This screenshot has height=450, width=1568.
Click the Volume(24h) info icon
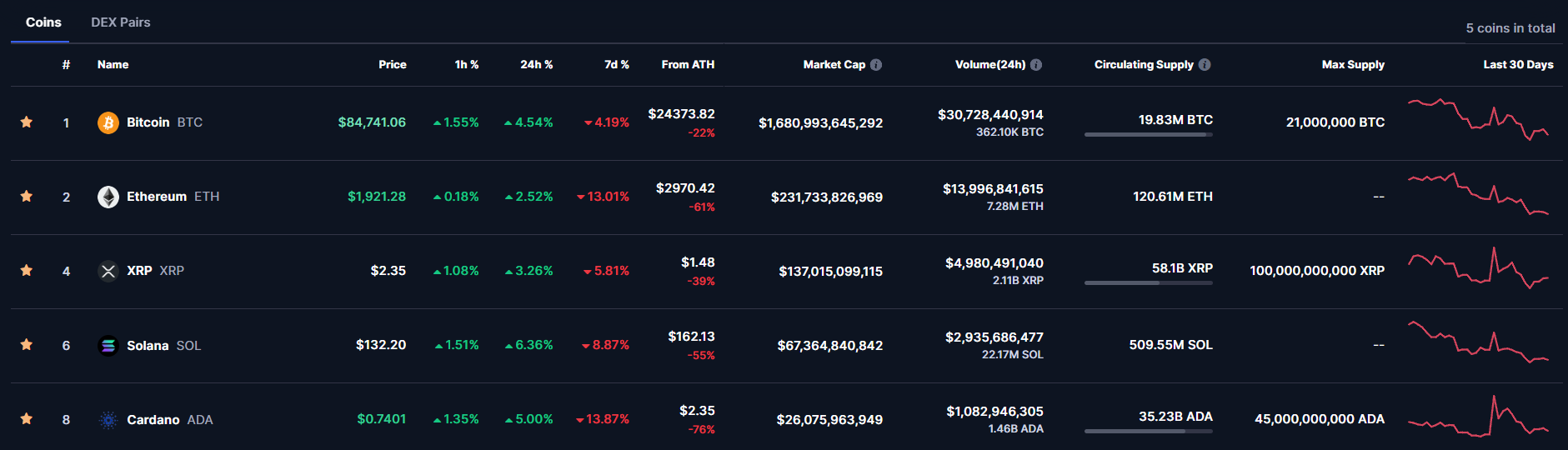[1036, 65]
